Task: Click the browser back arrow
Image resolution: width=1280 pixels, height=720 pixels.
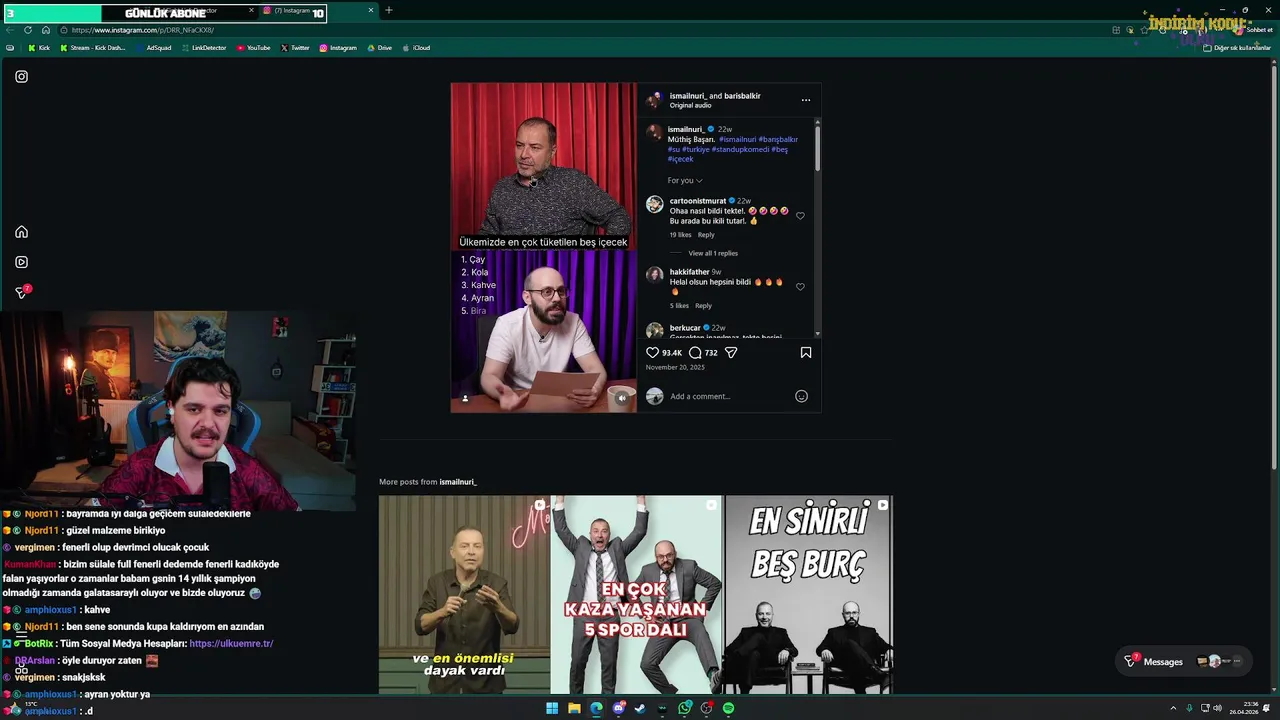Action: point(10,30)
